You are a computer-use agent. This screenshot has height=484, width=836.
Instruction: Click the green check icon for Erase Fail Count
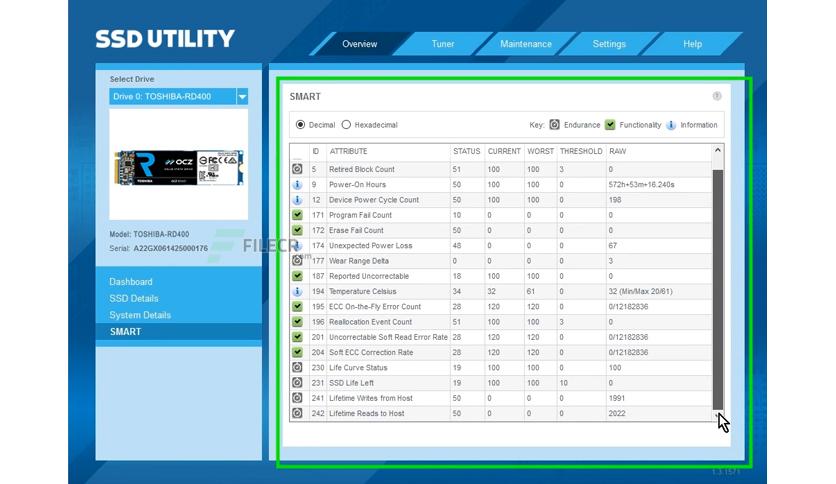click(297, 230)
